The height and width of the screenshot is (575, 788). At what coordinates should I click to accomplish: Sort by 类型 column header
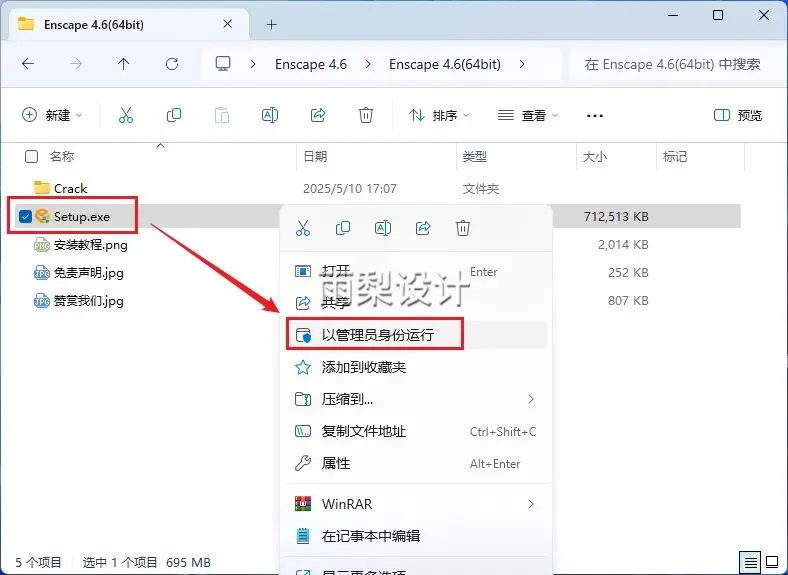(475, 156)
